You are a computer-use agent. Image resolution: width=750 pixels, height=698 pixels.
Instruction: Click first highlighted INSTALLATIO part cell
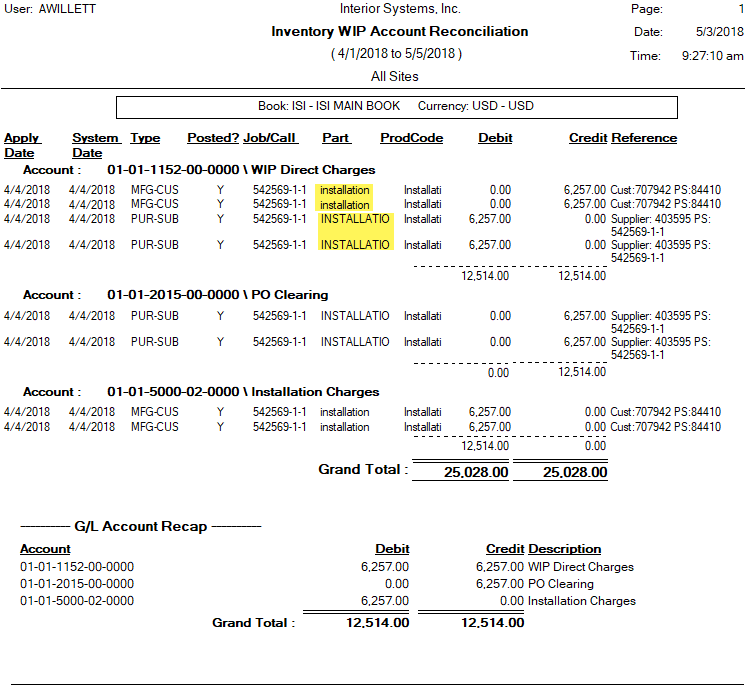click(x=355, y=219)
